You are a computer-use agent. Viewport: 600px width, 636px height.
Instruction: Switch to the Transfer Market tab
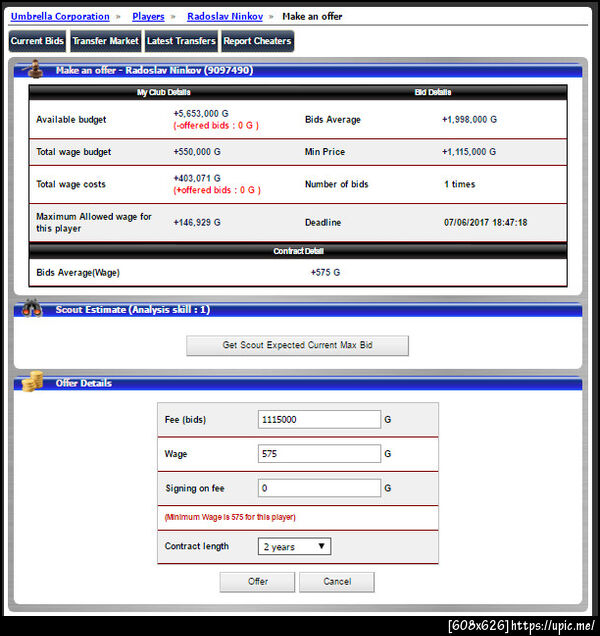[105, 41]
